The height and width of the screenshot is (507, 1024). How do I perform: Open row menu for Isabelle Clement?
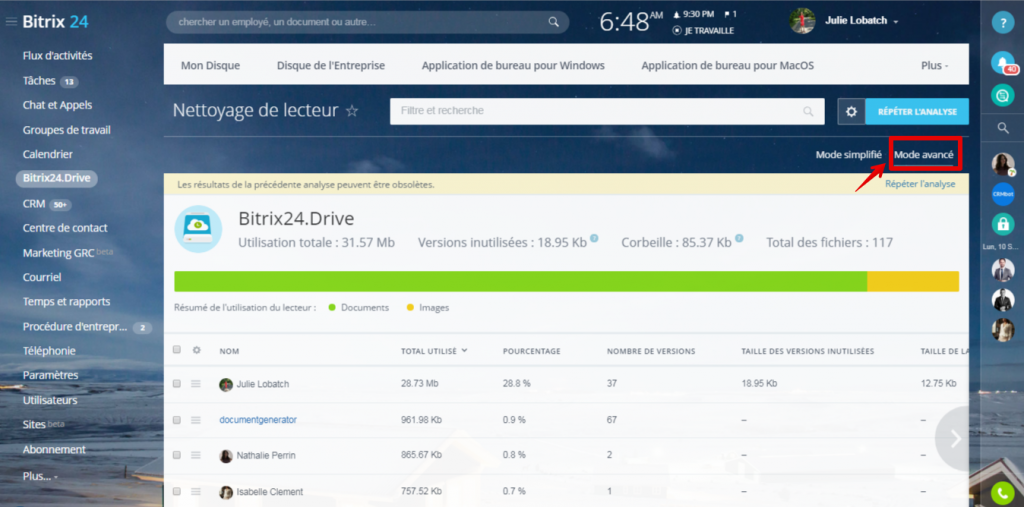[196, 491]
